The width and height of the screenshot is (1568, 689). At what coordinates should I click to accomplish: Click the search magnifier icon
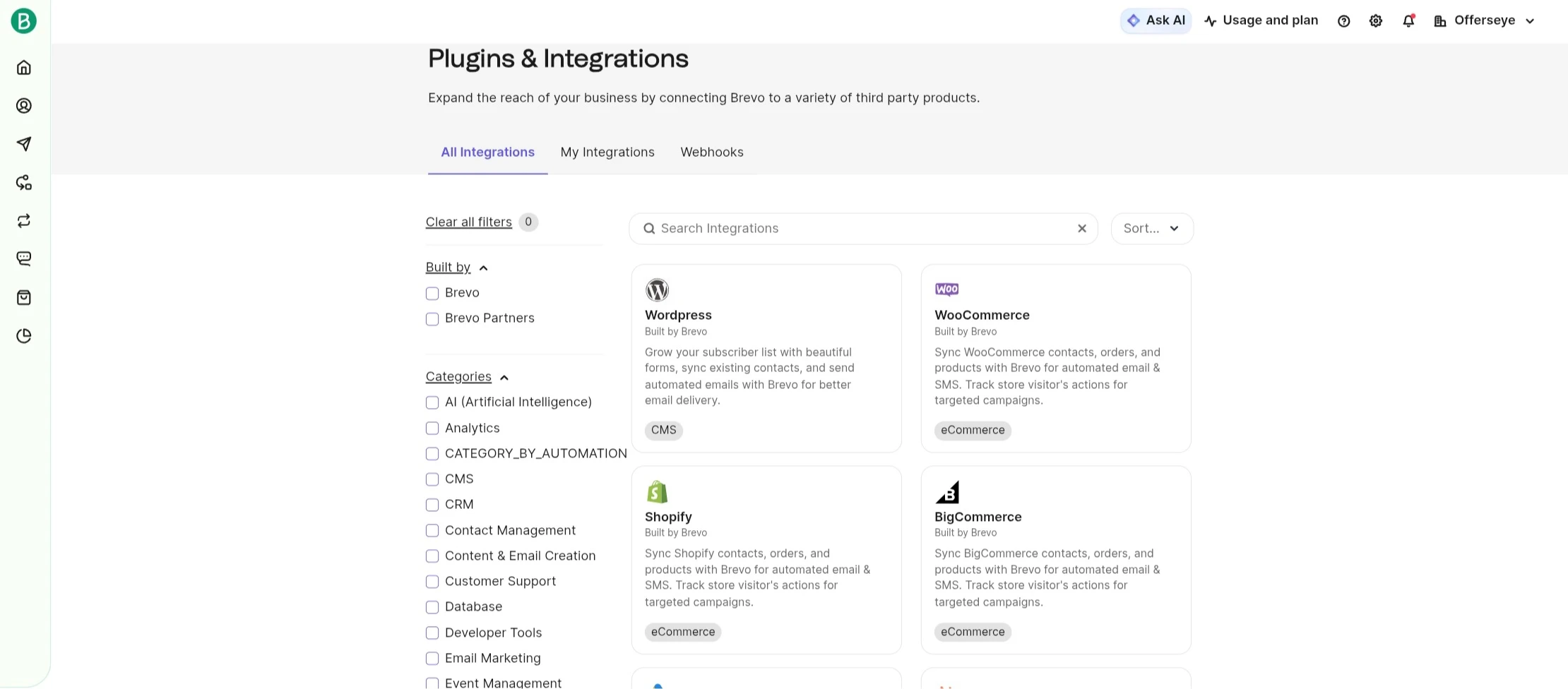[x=649, y=229]
